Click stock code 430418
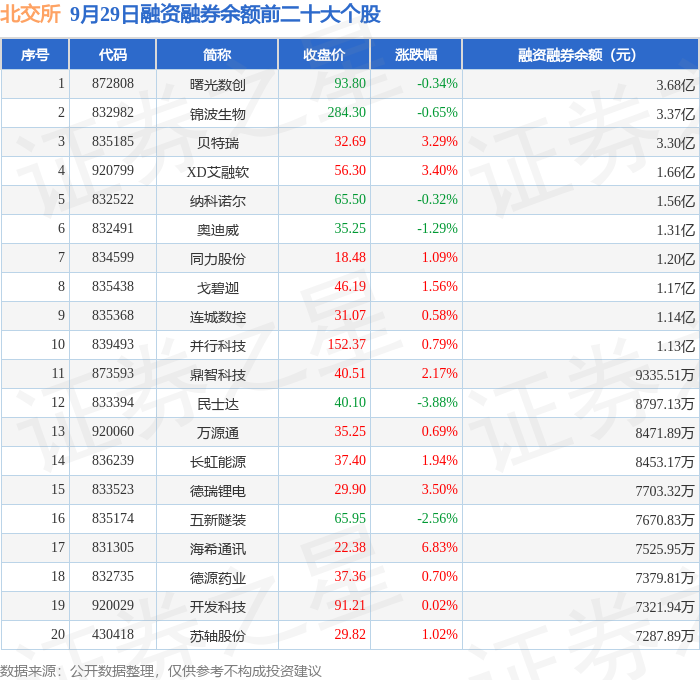The image size is (700, 680). click(113, 635)
